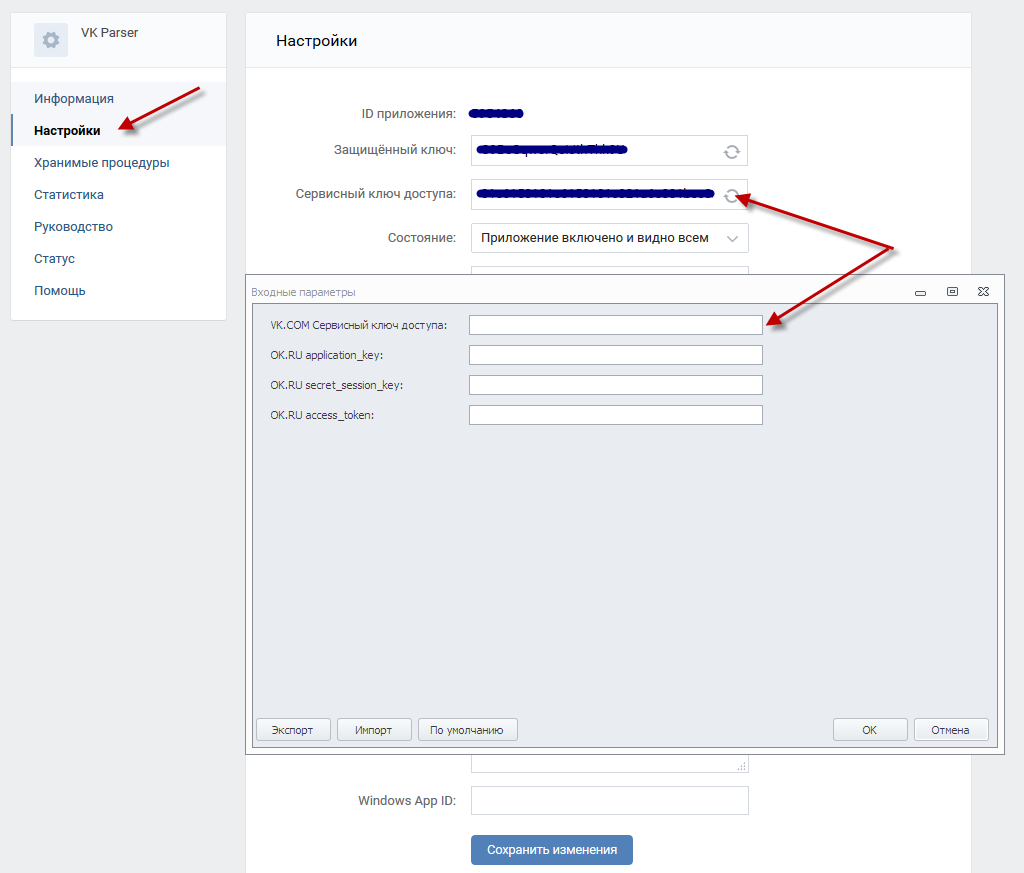Go to Хранимые процедуры section
The width and height of the screenshot is (1024, 873).
pos(101,162)
